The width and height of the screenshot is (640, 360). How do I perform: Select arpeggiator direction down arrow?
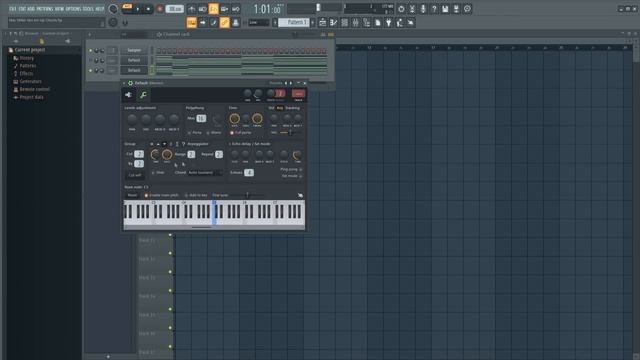164,144
